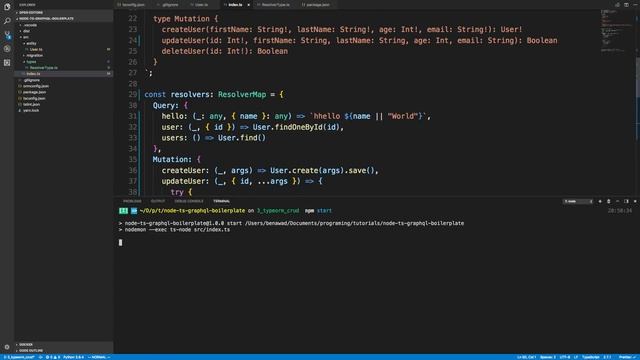
Task: Switch to the Output panel tab
Action: [x=158, y=201]
